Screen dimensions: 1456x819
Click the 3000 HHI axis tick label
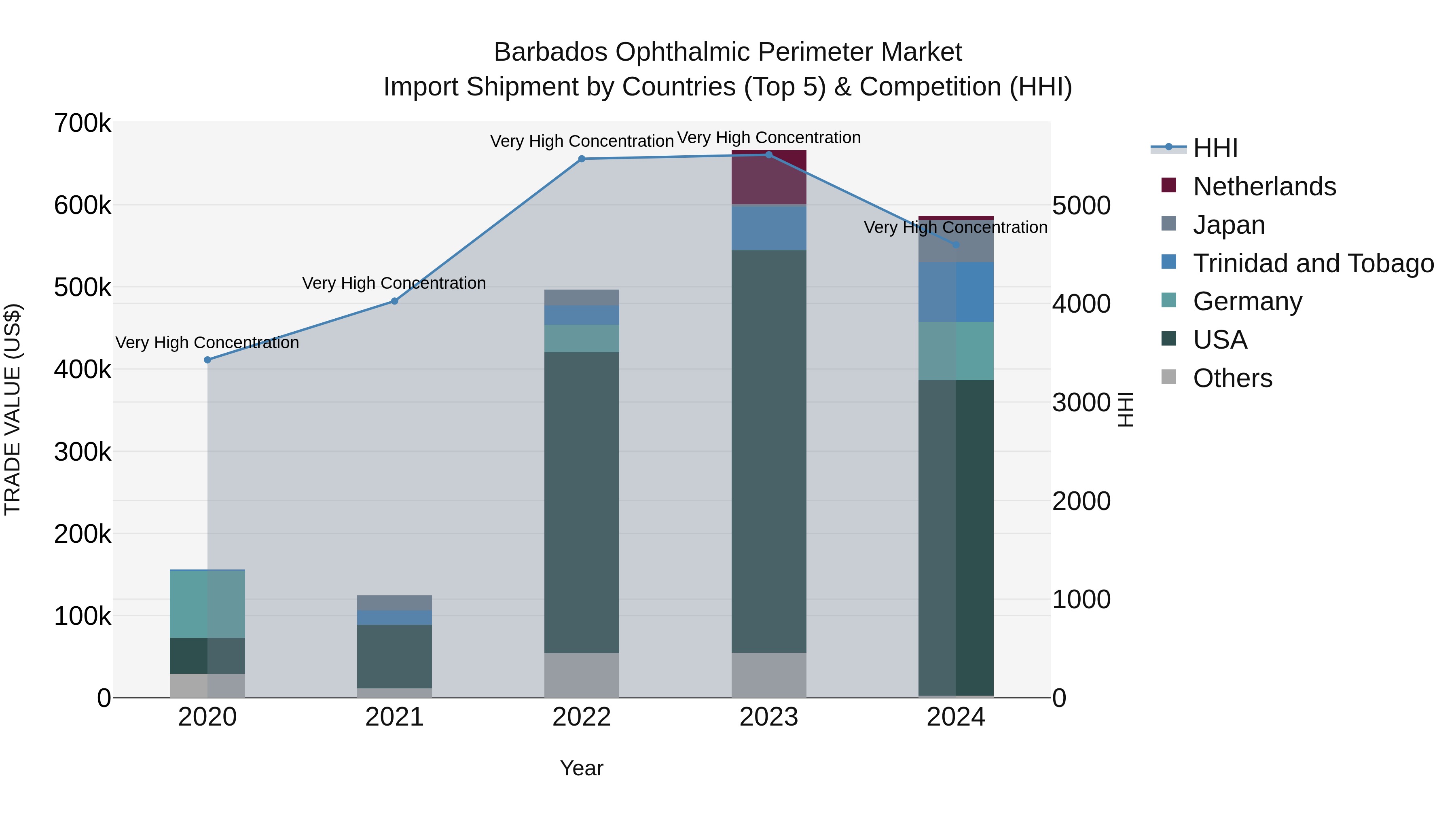point(1081,403)
